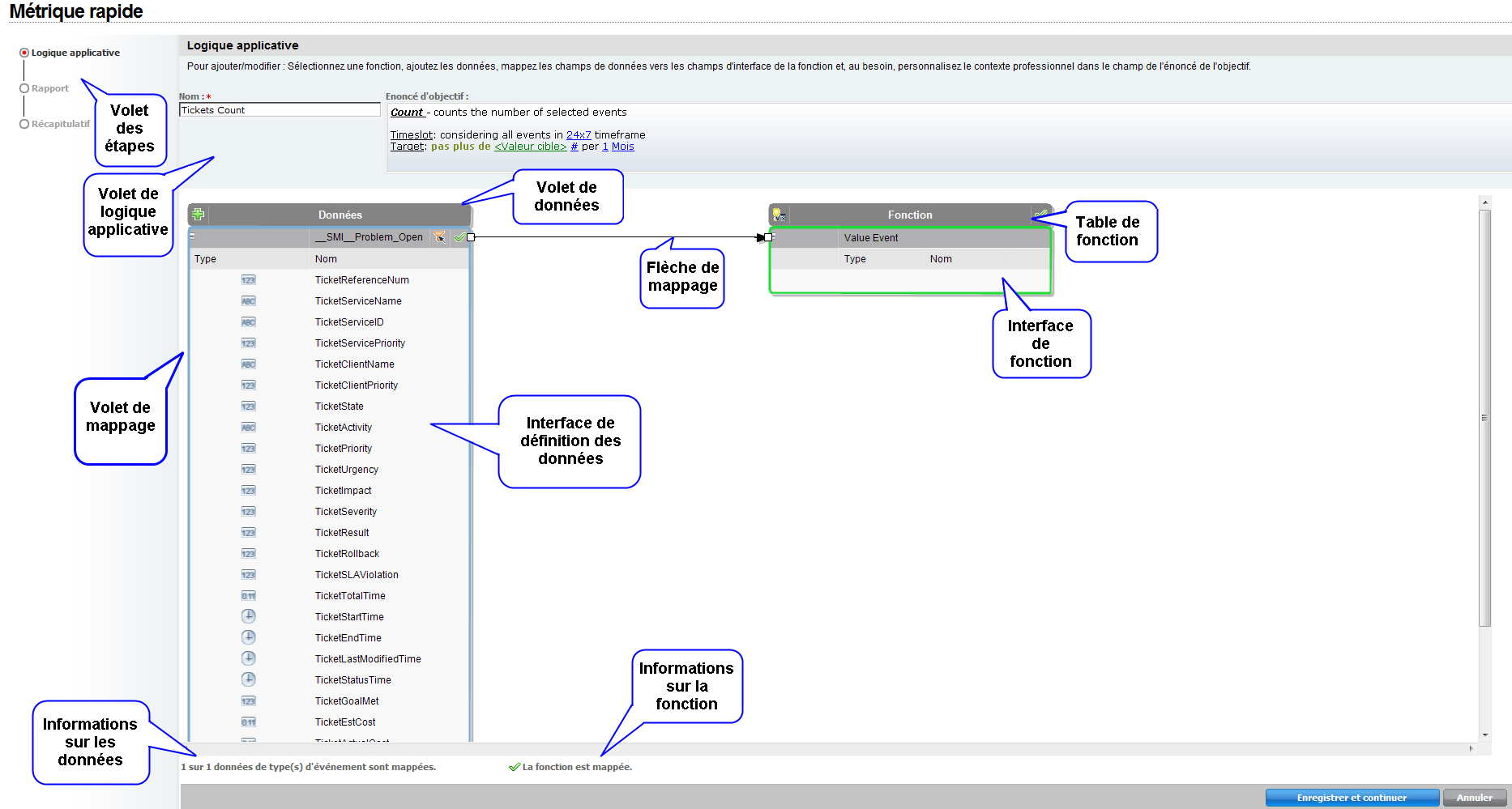
Task: Select the Rapport step radio button
Action: (x=24, y=88)
